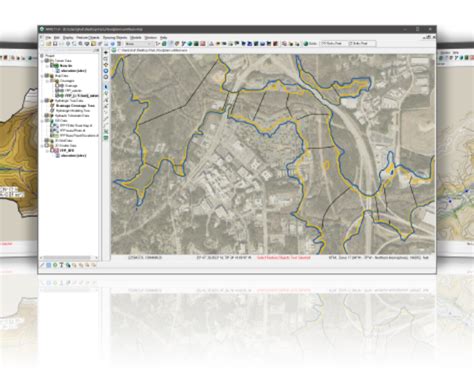
Task: Click the floppy-disk Save icon in toolbar
Action: 55,44
